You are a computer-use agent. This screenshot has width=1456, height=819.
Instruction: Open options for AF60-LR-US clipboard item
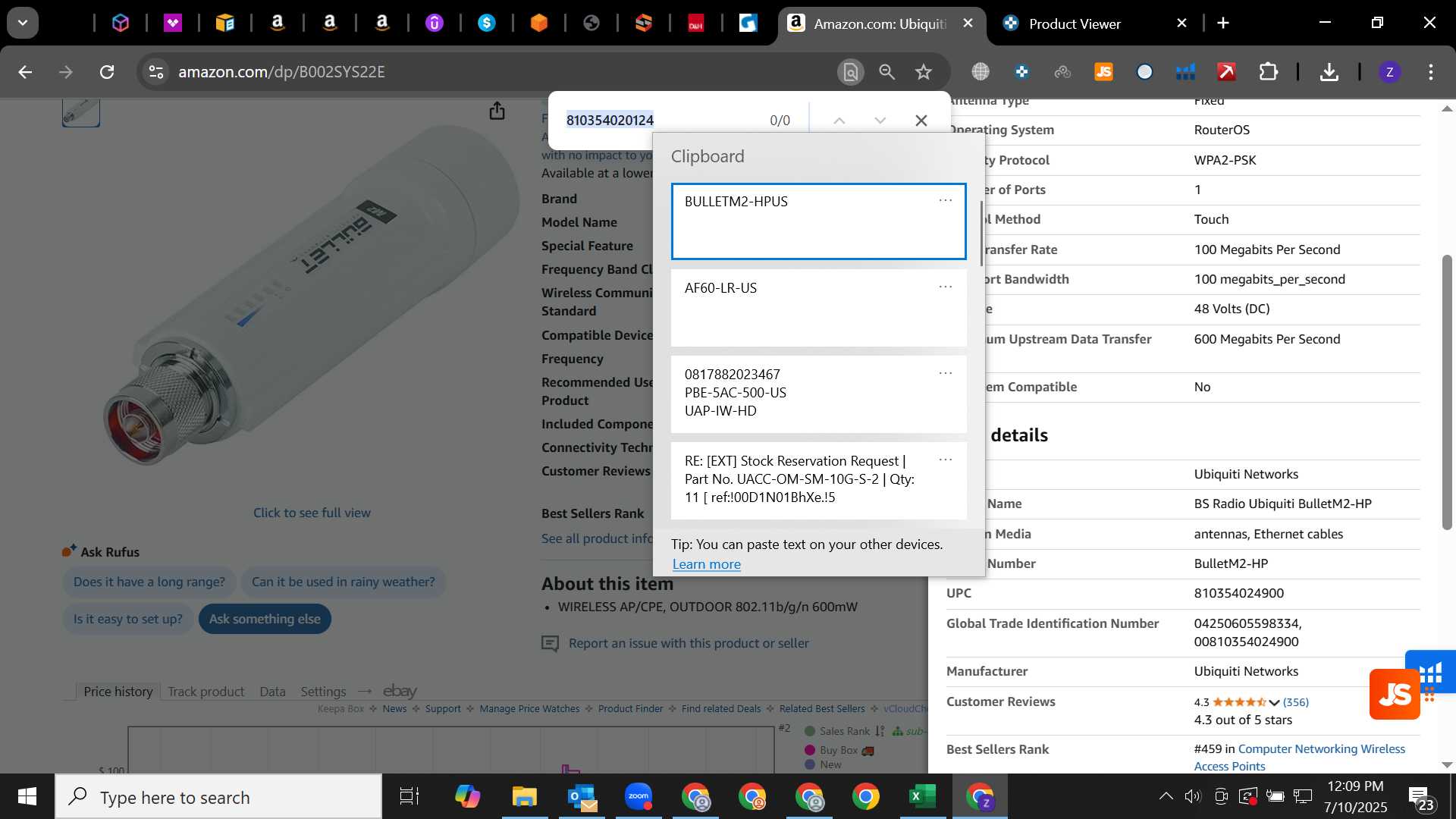[x=945, y=287]
